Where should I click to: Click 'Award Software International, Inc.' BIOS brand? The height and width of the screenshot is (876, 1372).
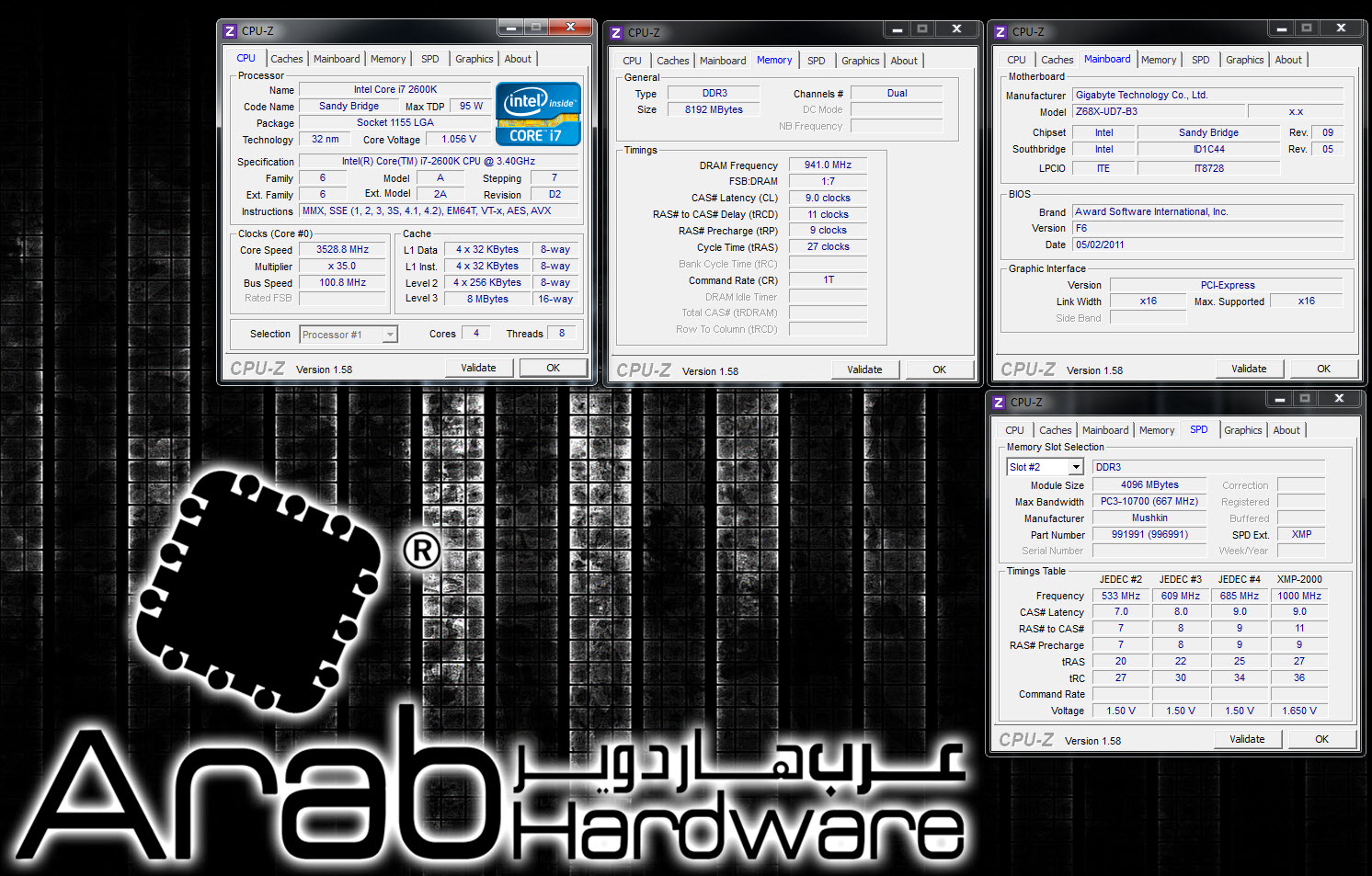(1208, 211)
